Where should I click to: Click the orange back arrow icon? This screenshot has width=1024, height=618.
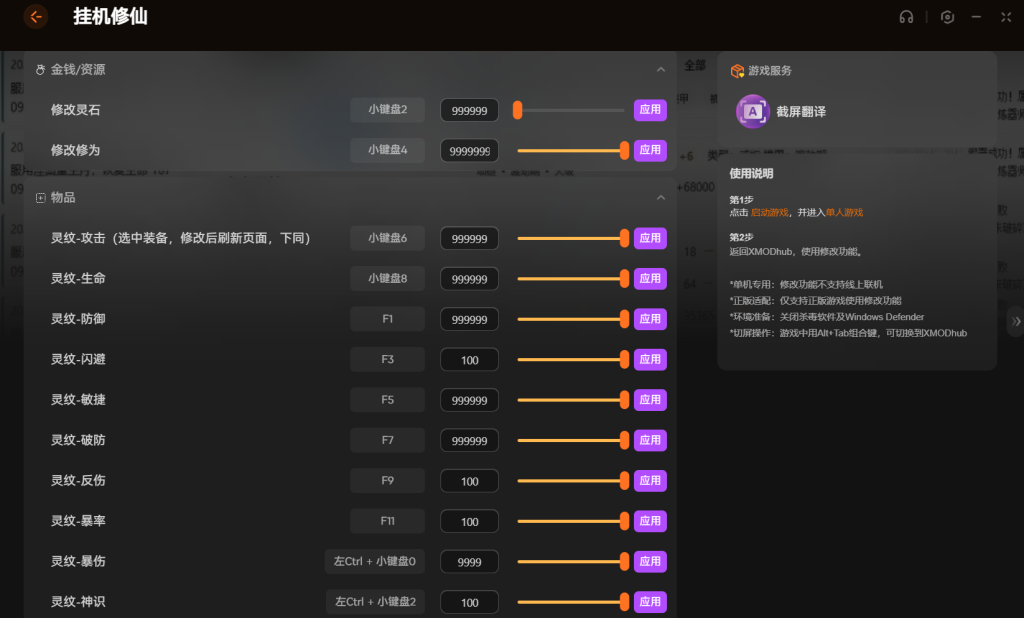[x=36, y=17]
